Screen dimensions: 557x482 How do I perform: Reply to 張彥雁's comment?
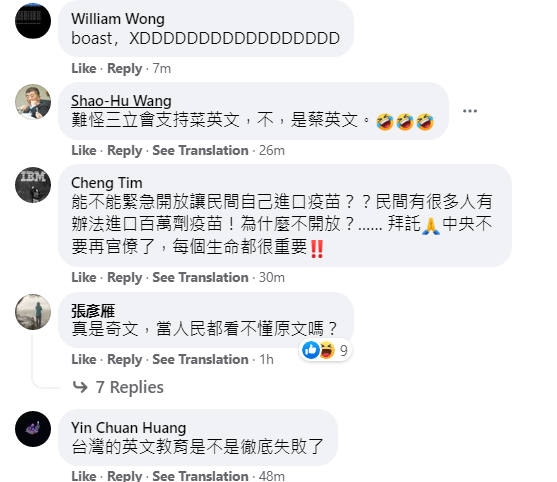[125, 359]
